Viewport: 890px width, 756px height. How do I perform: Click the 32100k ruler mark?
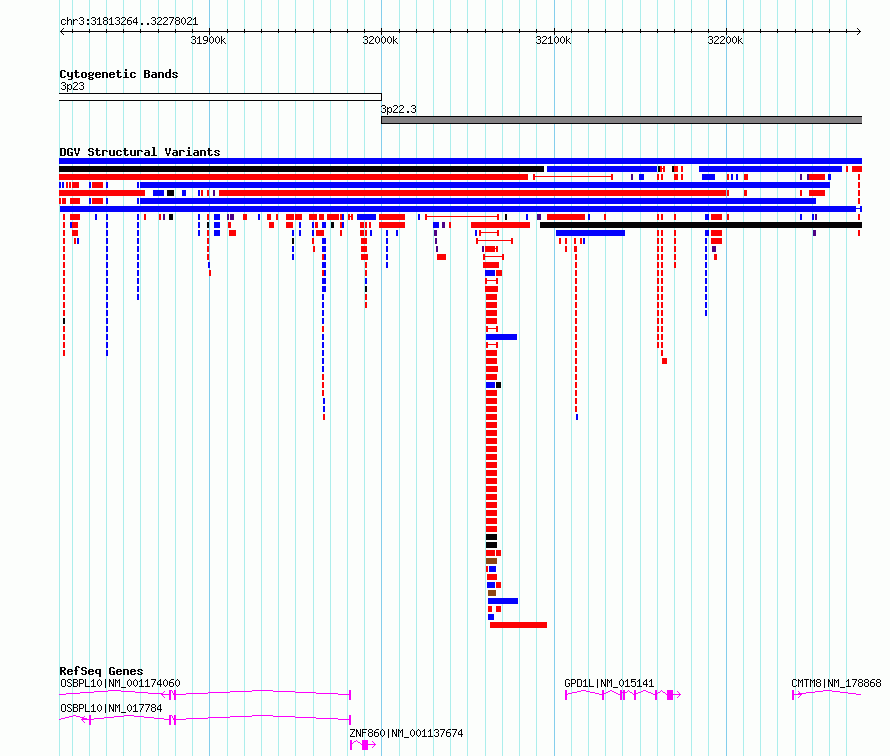553,40
